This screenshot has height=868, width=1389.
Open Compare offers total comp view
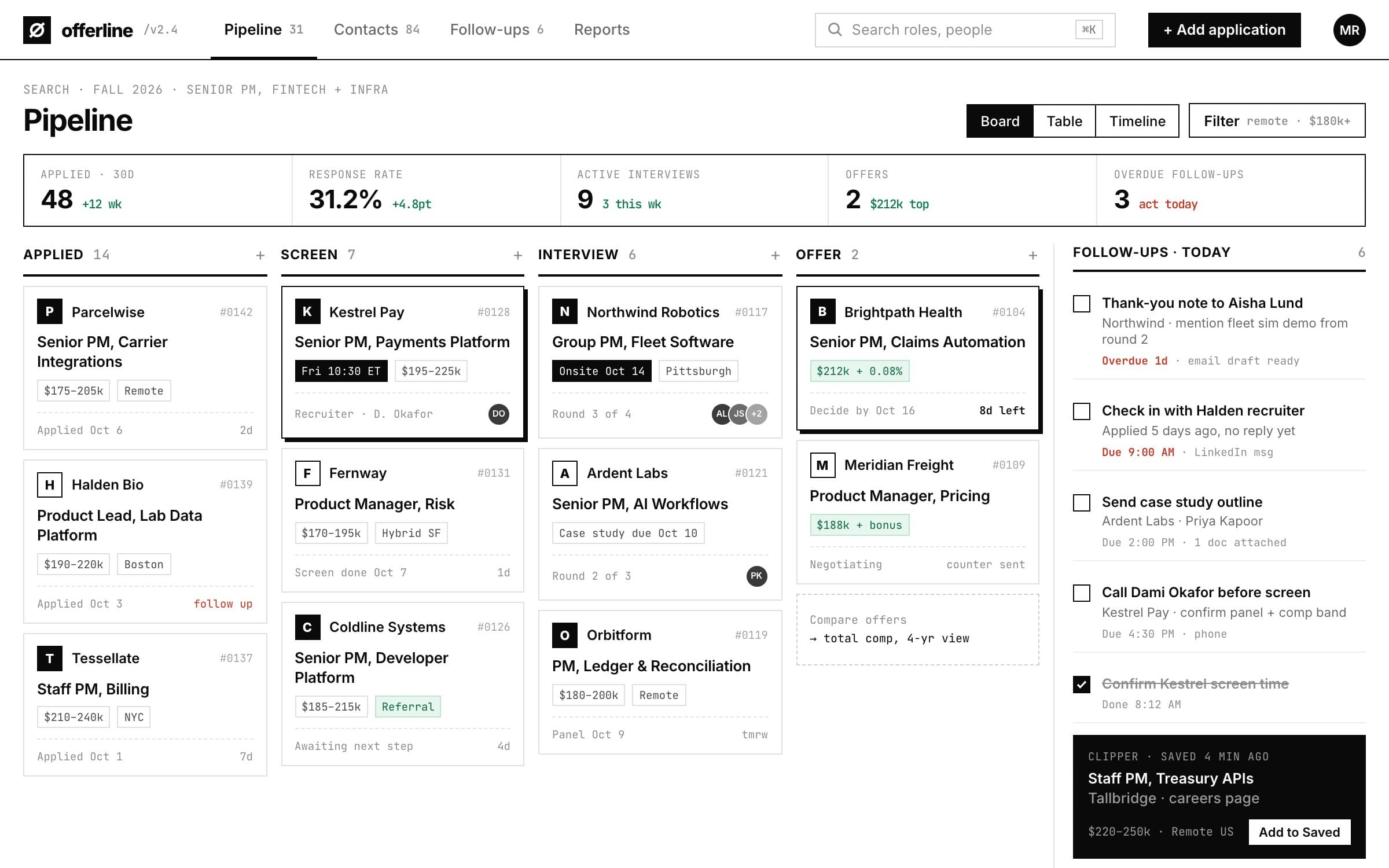pos(917,630)
